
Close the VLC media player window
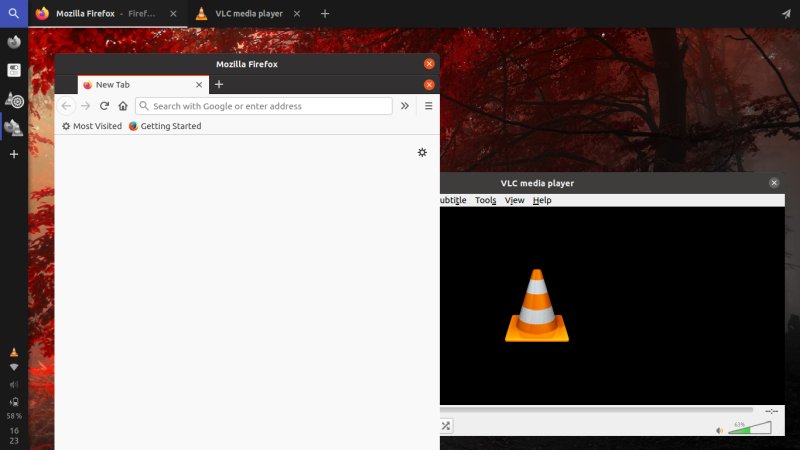point(774,183)
